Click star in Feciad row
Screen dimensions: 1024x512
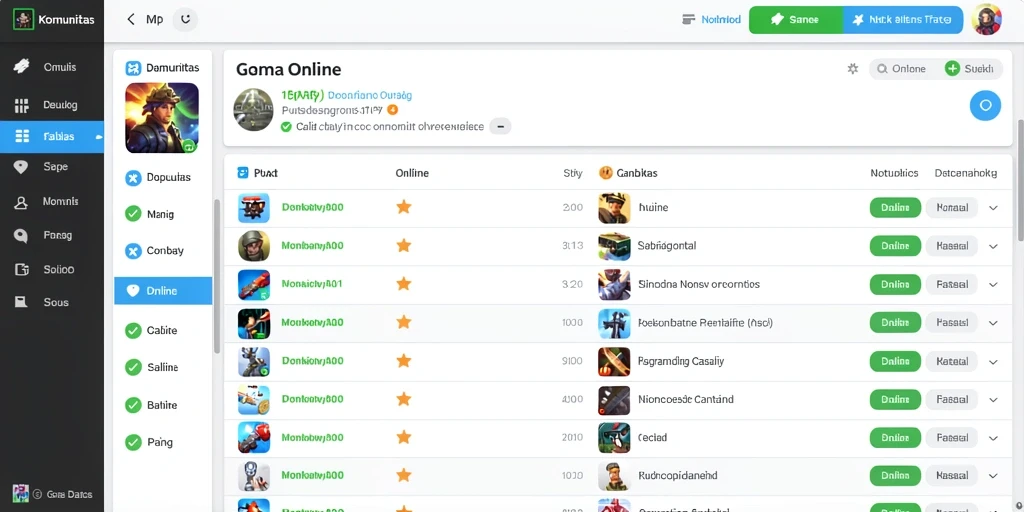[x=404, y=437]
